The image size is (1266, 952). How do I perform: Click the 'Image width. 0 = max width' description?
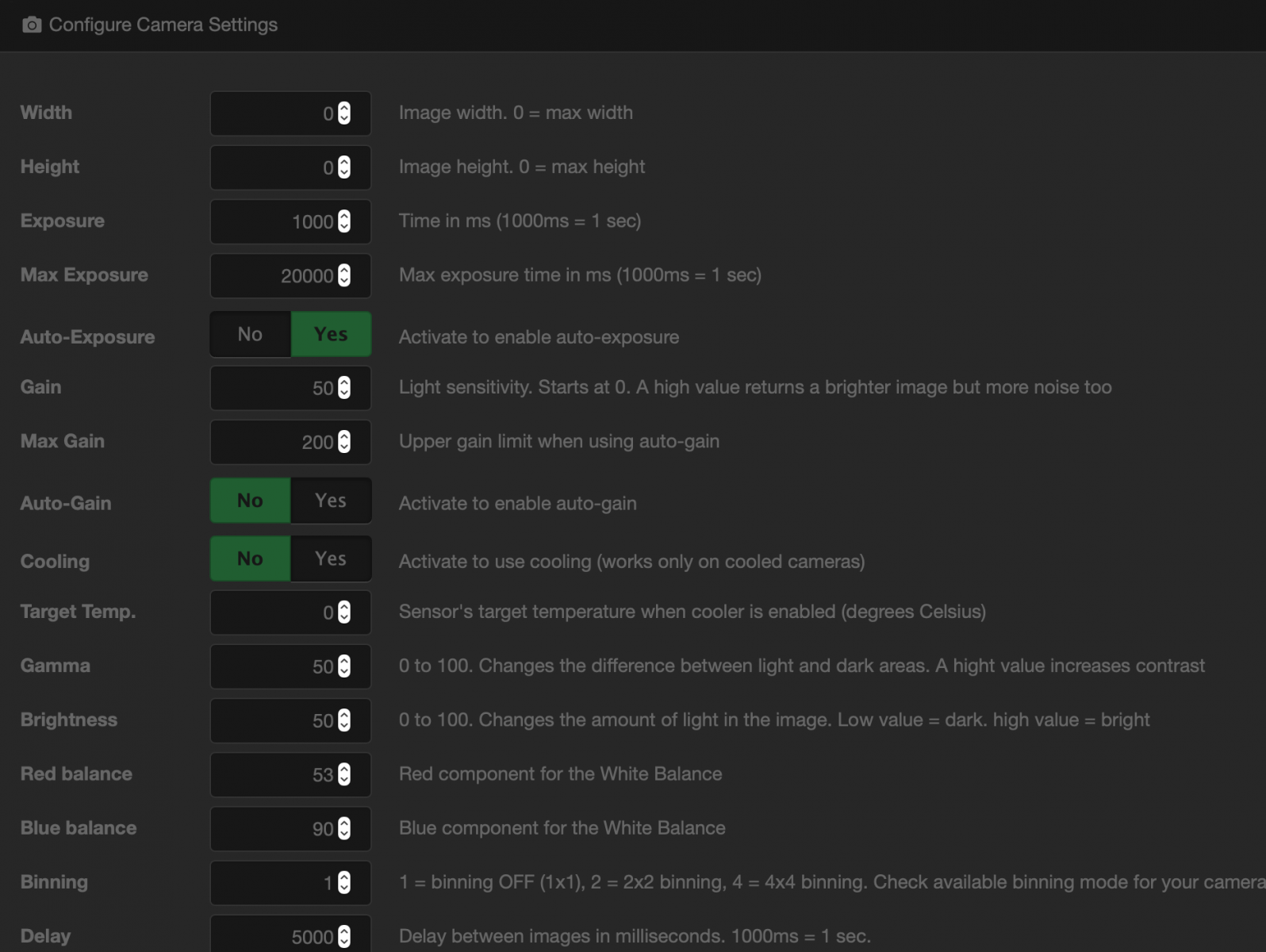[516, 113]
